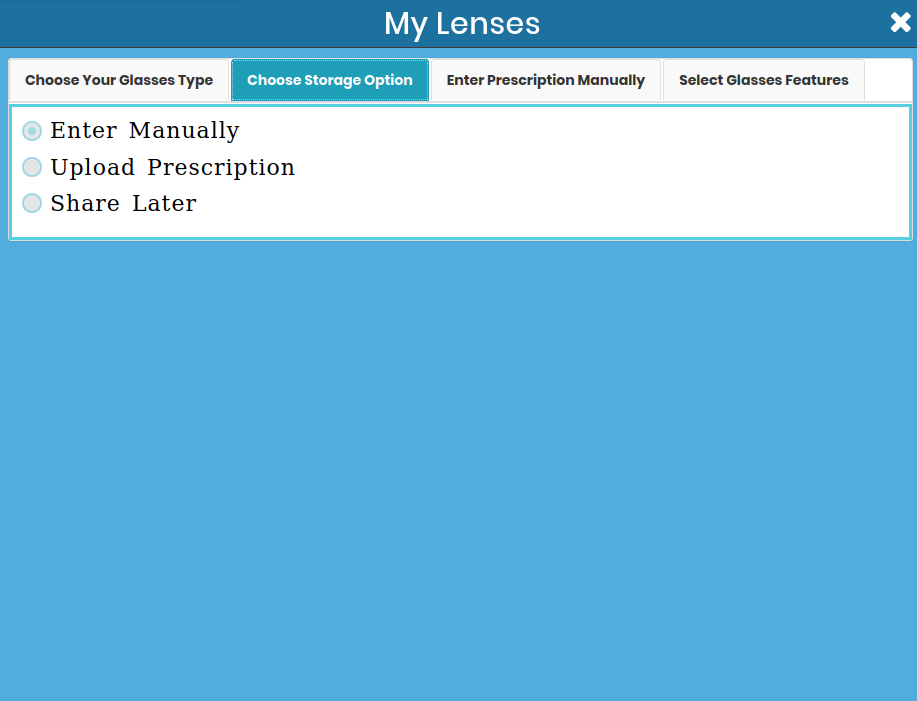The height and width of the screenshot is (701, 917).
Task: Click the blue background beneath the options panel
Action: [x=458, y=470]
